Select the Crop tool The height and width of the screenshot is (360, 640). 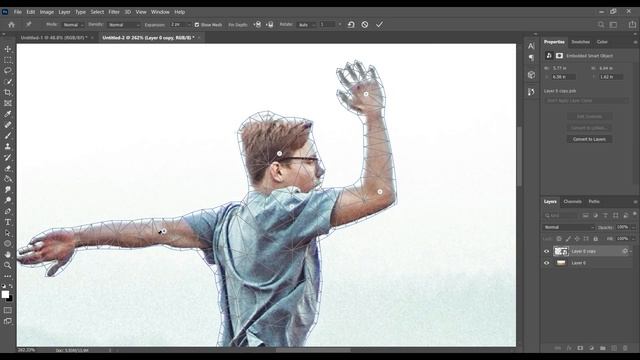point(8,92)
